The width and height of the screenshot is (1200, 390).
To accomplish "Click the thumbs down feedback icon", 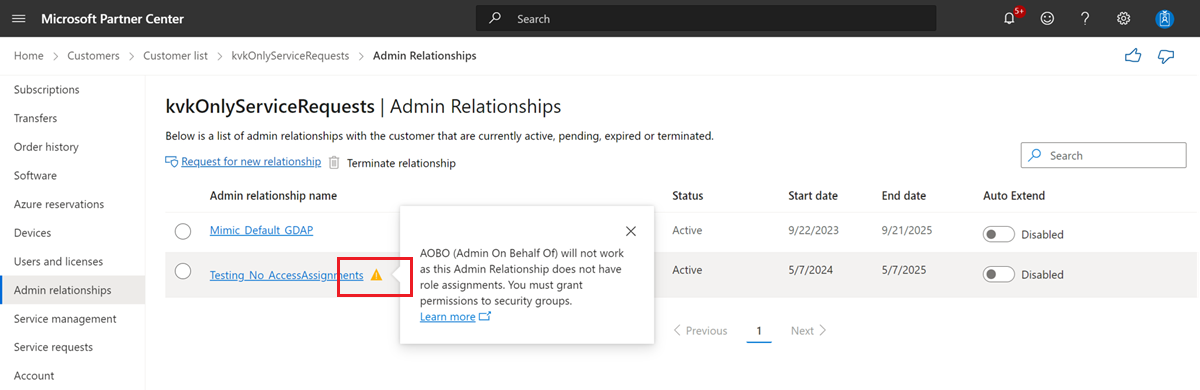I will tap(1166, 56).
